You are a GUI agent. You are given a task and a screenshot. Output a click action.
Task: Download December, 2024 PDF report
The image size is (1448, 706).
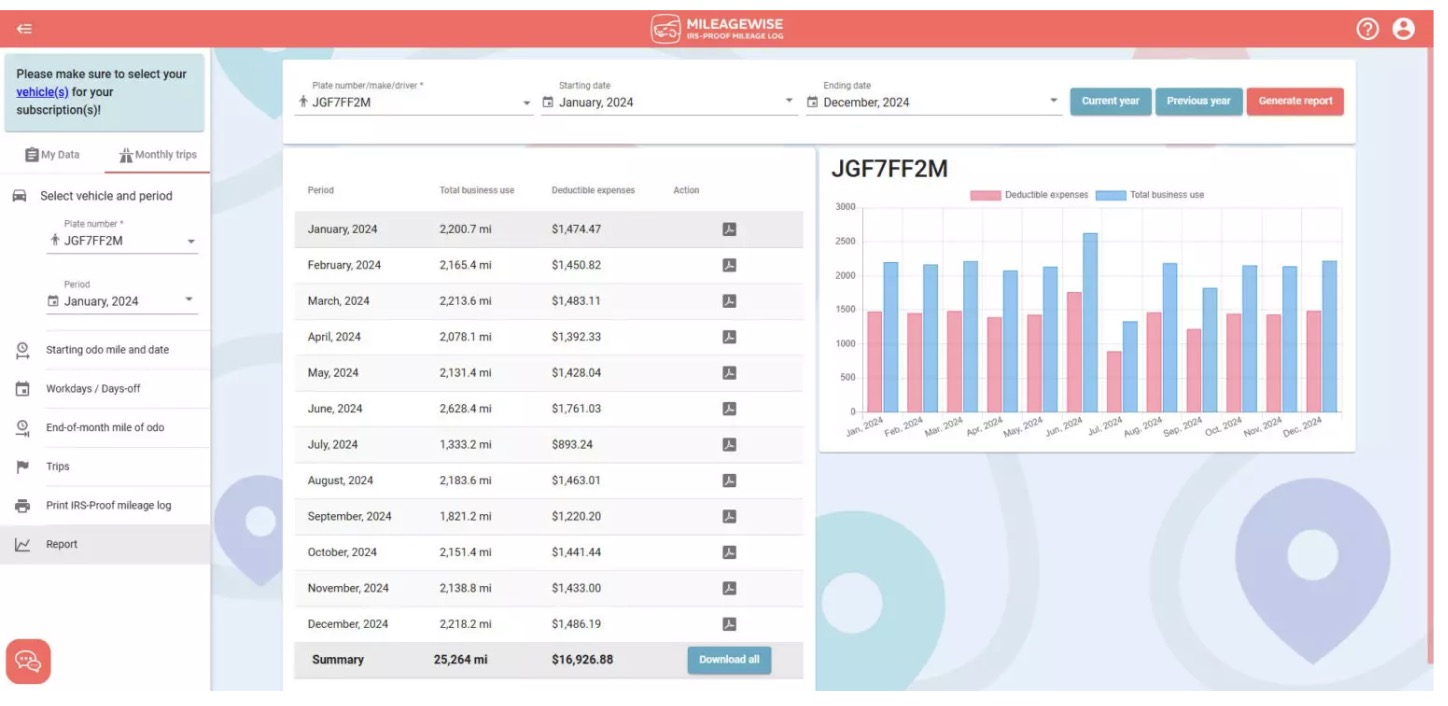(x=729, y=624)
